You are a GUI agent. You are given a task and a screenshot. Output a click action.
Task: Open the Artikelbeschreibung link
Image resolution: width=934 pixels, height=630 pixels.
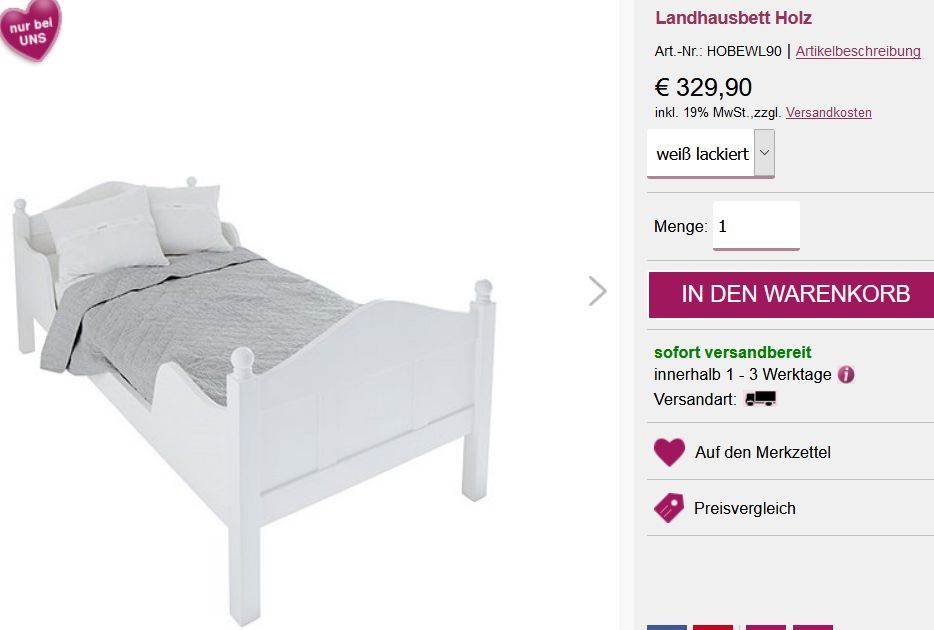[x=858, y=51]
